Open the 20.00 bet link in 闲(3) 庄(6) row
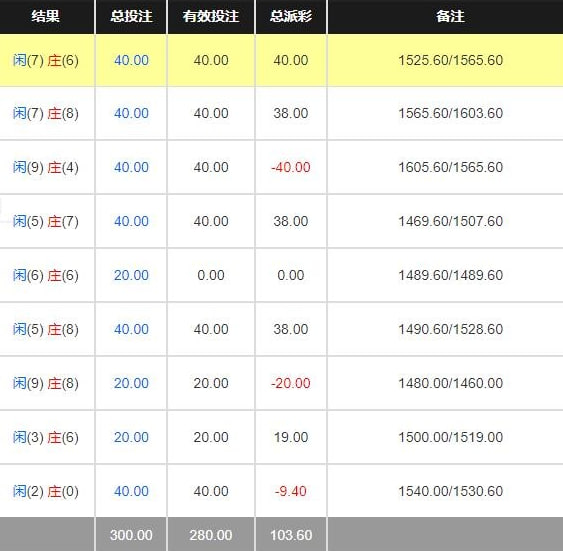The image size is (563, 551). (131, 437)
